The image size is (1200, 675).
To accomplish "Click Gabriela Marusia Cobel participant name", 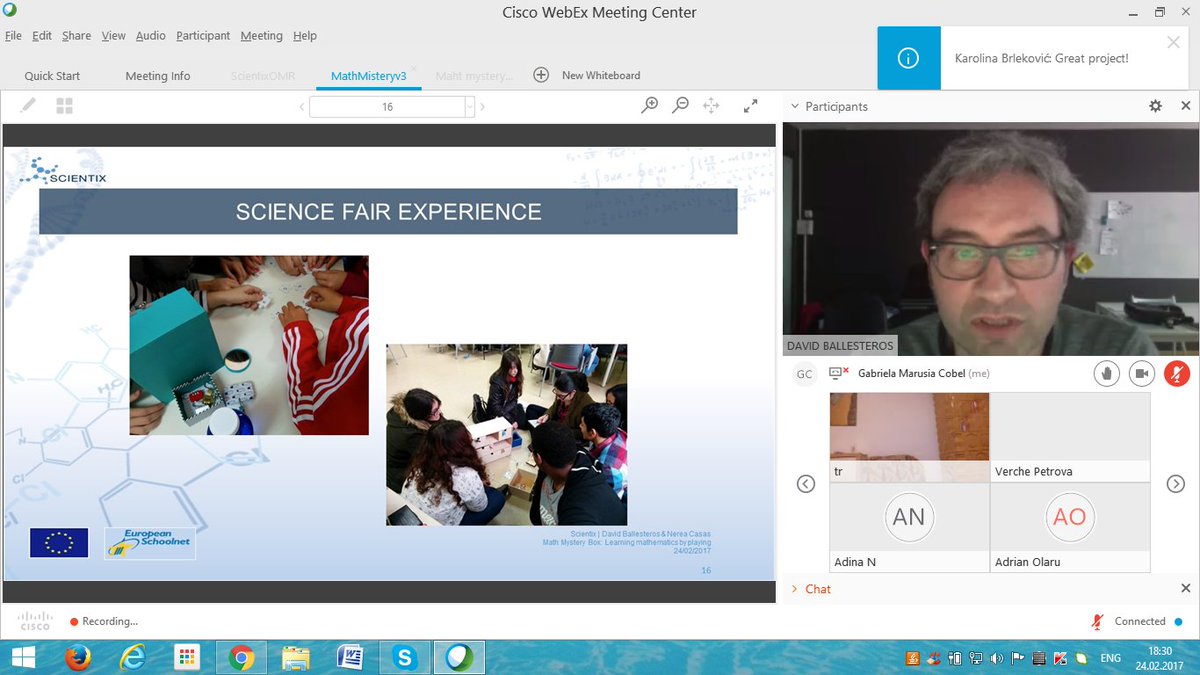I will 910,373.
